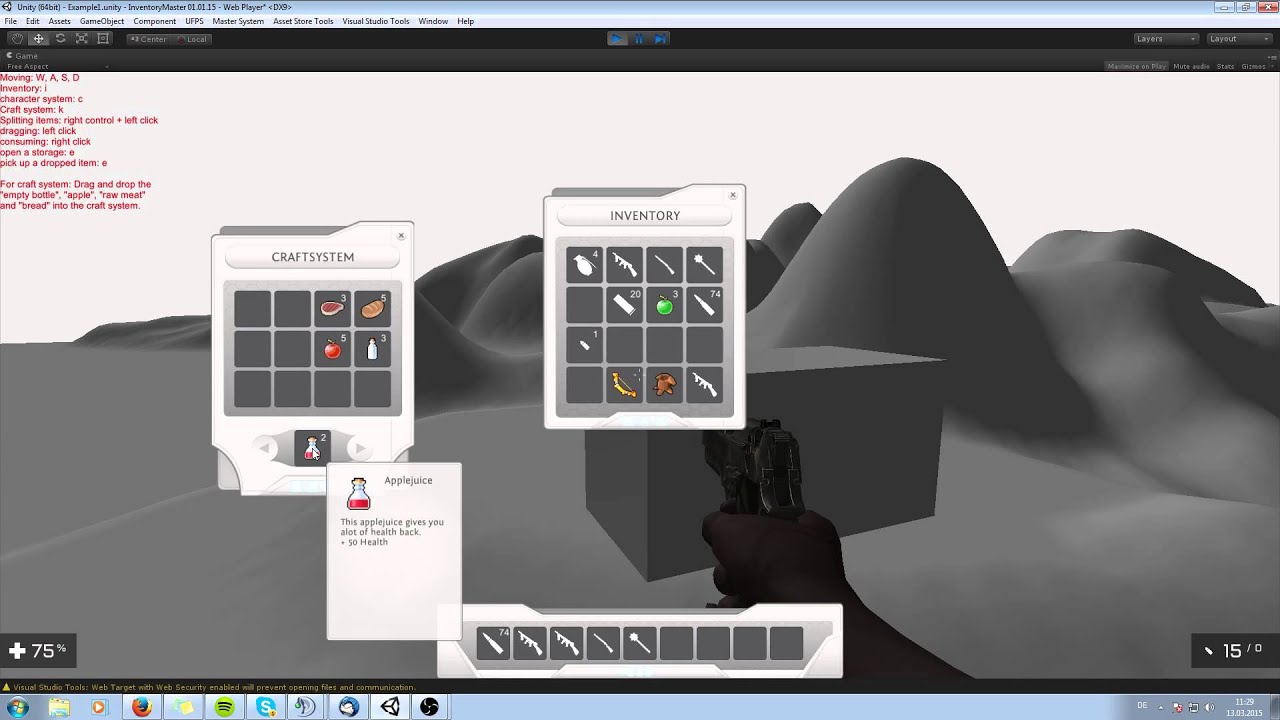The width and height of the screenshot is (1280, 720).
Task: Select the Game tab
Action: pyautogui.click(x=22, y=56)
